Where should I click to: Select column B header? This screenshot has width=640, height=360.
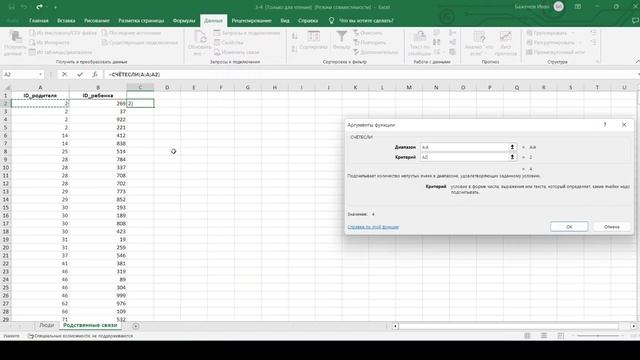tap(98, 87)
